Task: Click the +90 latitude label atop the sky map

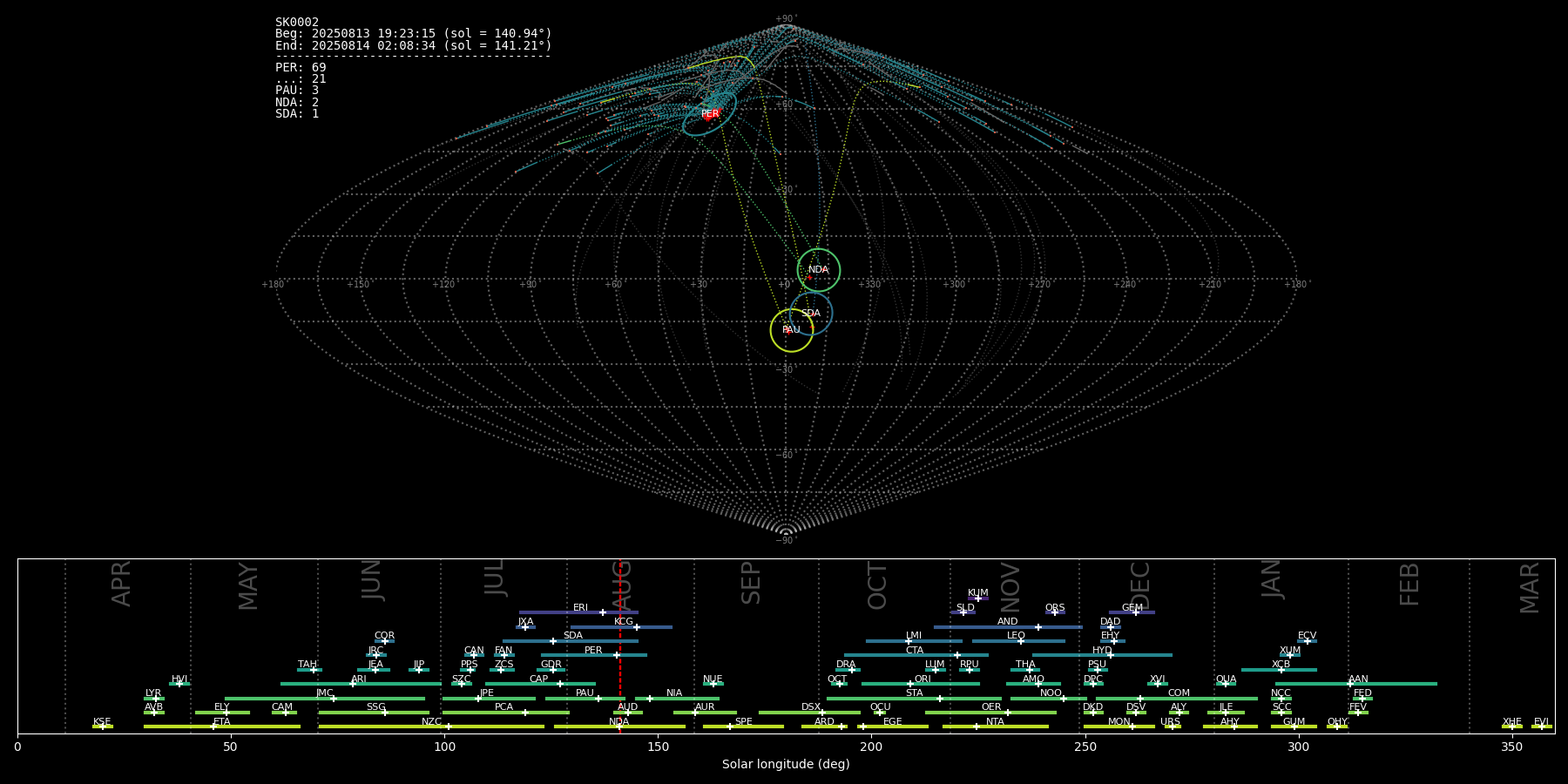Action: pos(786,18)
